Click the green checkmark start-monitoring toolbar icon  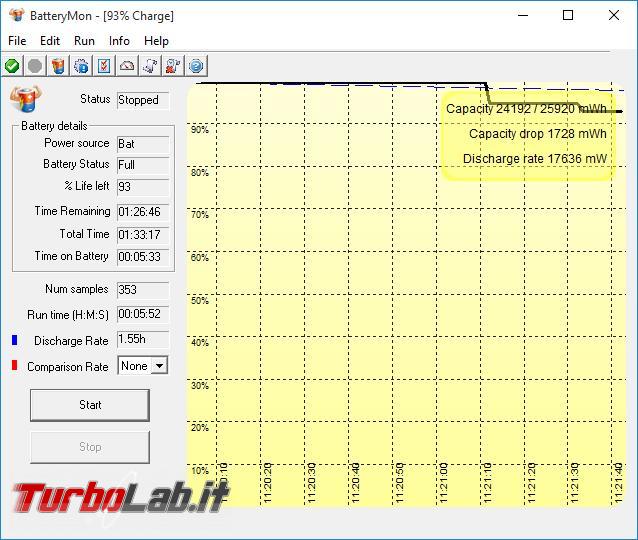(12, 66)
